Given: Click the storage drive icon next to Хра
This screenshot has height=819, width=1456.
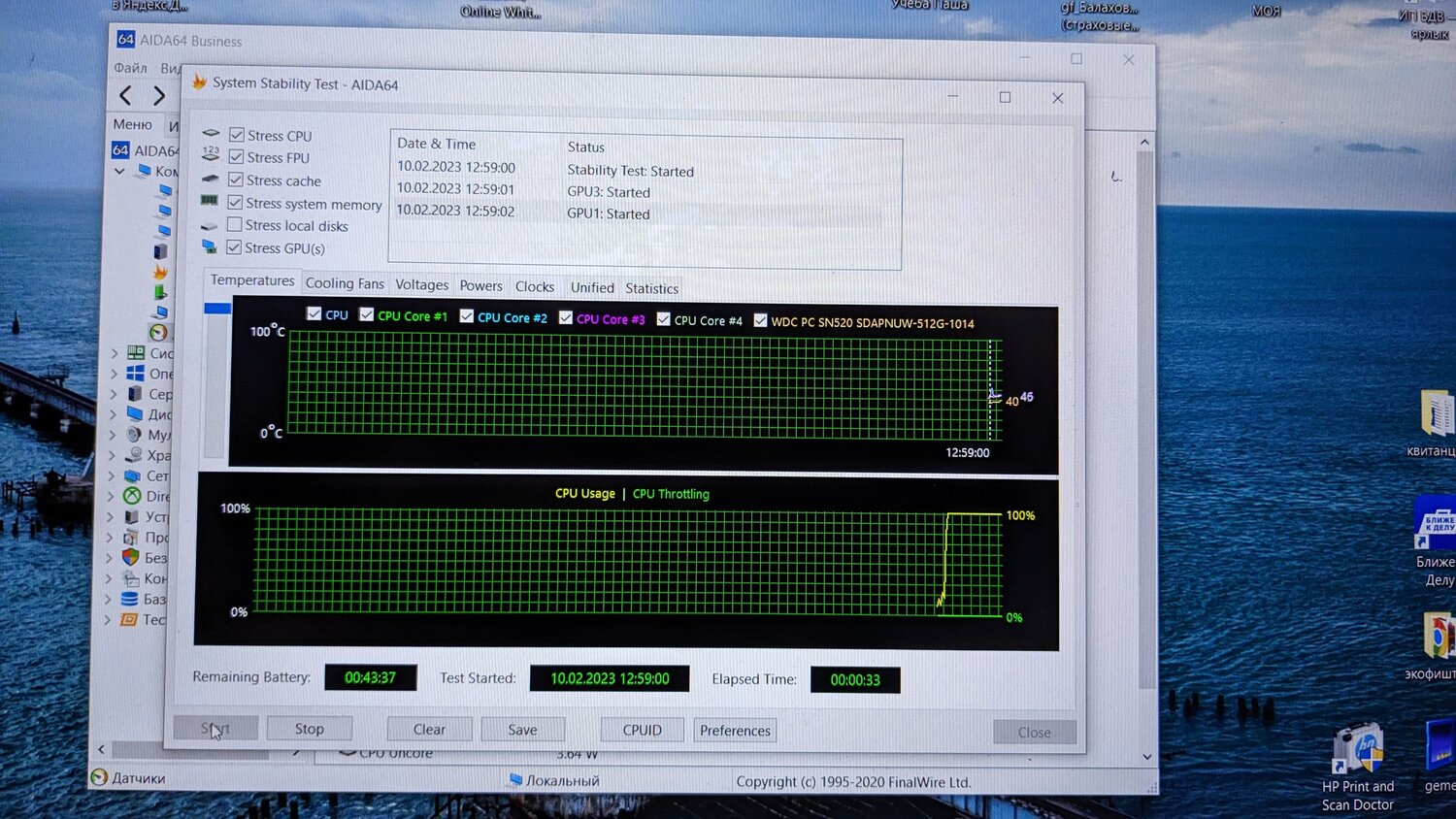Looking at the screenshot, I should click(x=134, y=455).
